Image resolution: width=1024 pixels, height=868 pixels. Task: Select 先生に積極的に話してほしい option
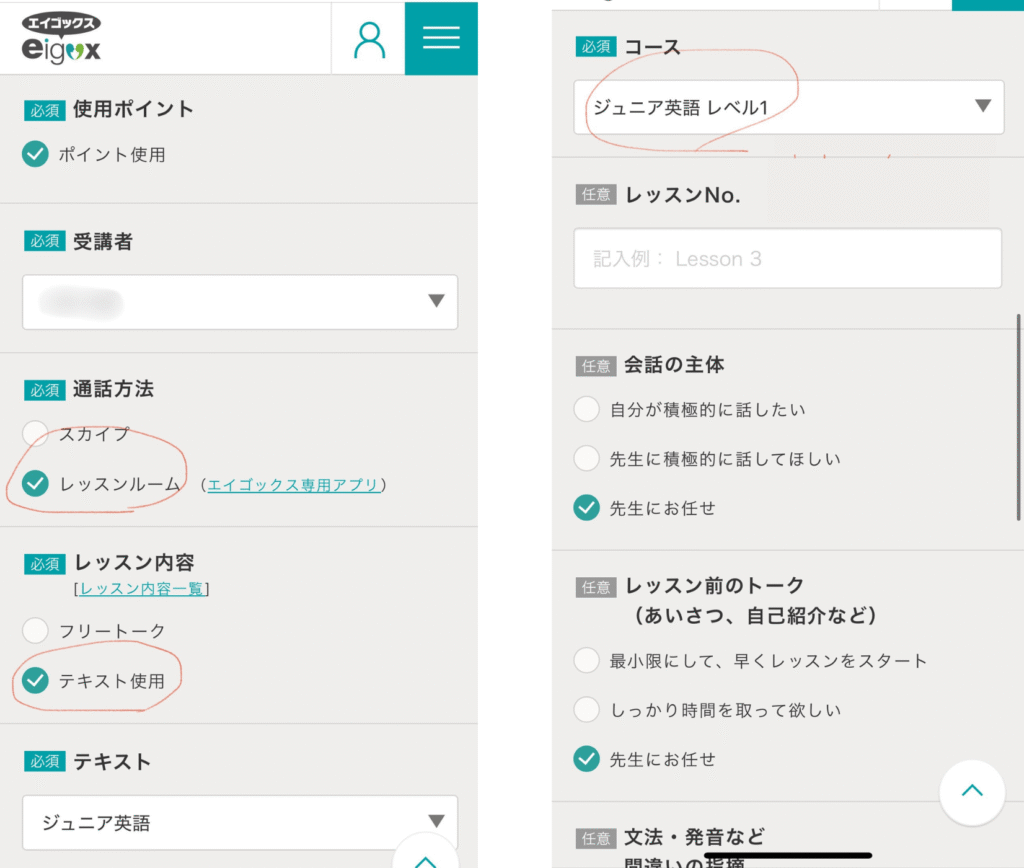587,459
